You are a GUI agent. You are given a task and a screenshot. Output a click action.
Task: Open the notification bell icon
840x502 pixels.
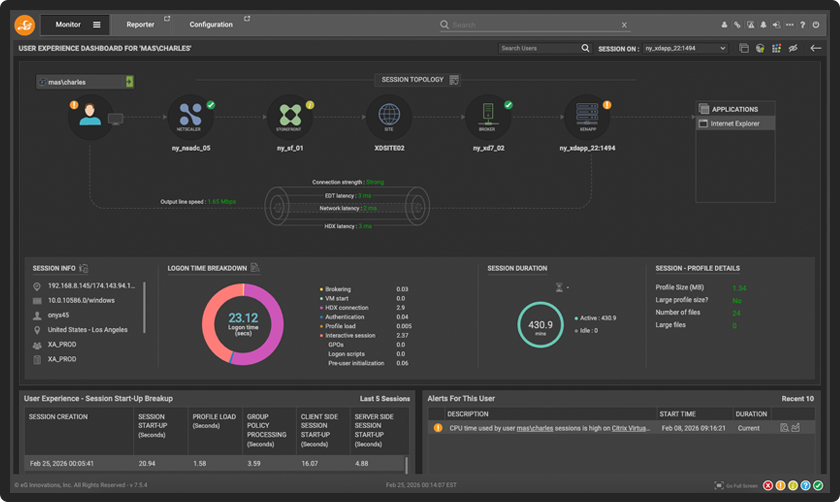763,25
